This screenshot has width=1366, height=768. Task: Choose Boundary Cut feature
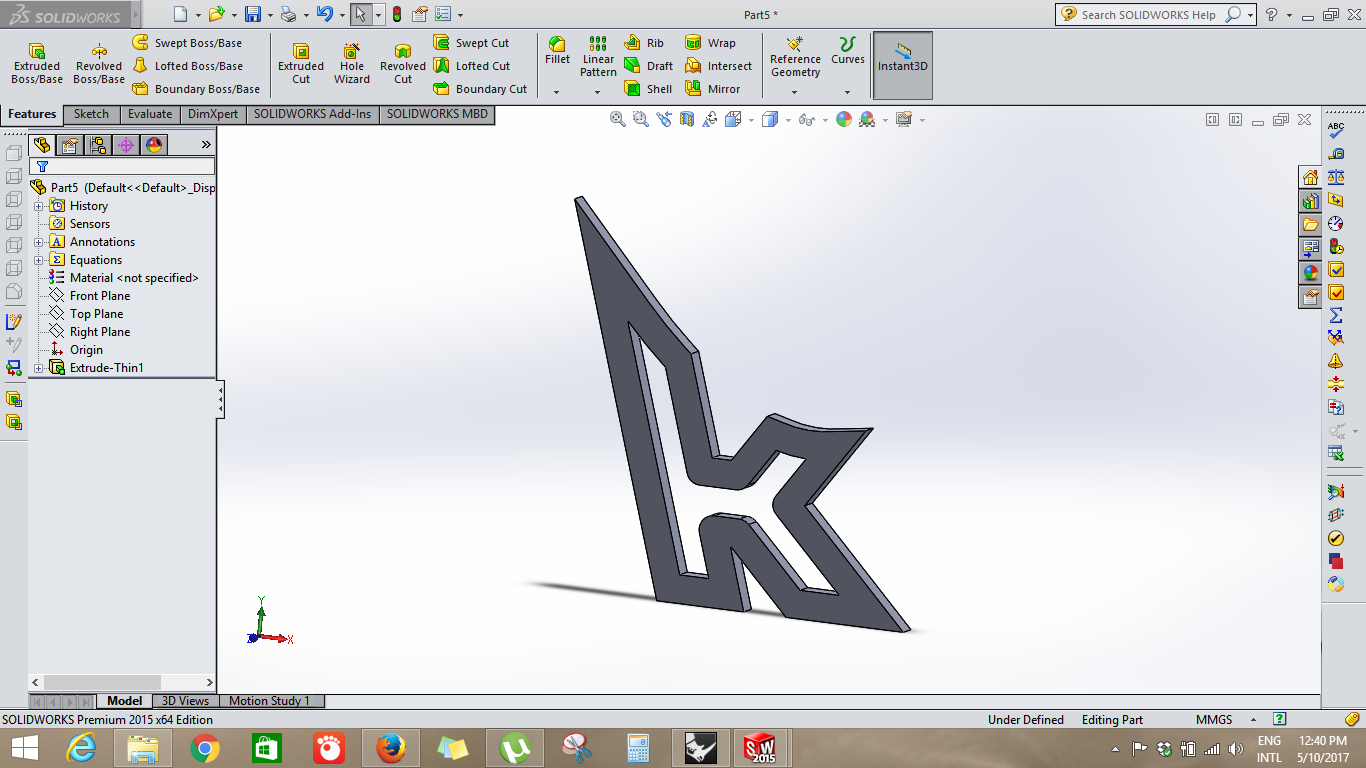point(480,89)
